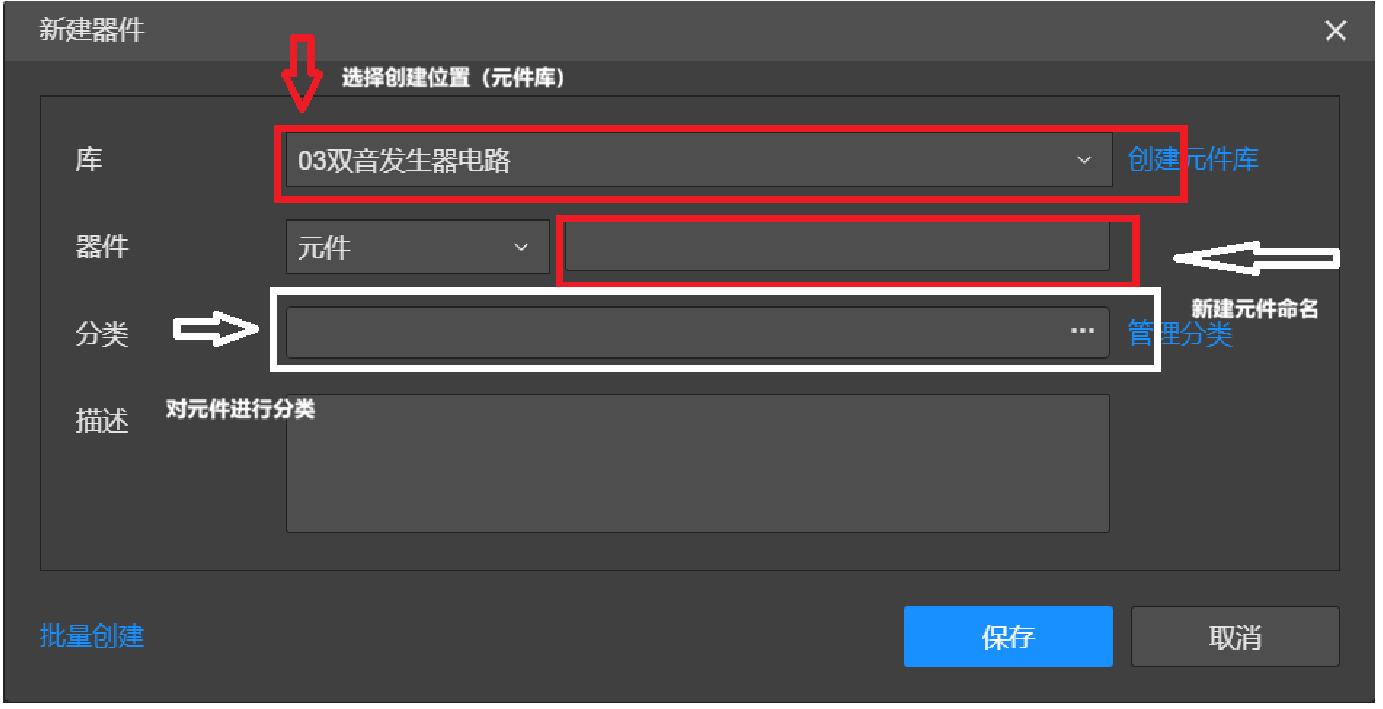1383x709 pixels.
Task: Click inside the 分类 selection field
Action: (x=698, y=332)
